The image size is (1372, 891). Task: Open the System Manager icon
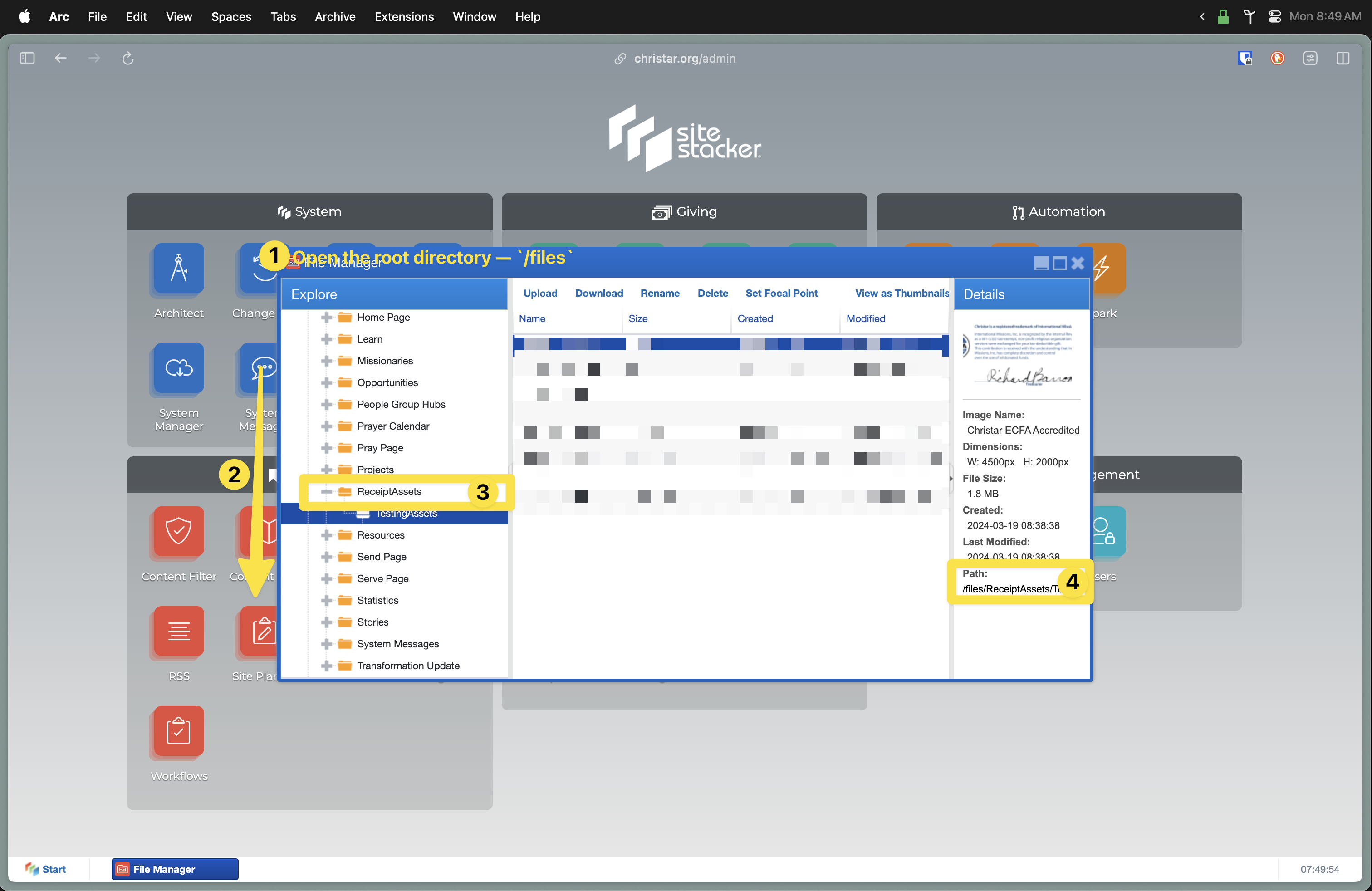coord(179,369)
